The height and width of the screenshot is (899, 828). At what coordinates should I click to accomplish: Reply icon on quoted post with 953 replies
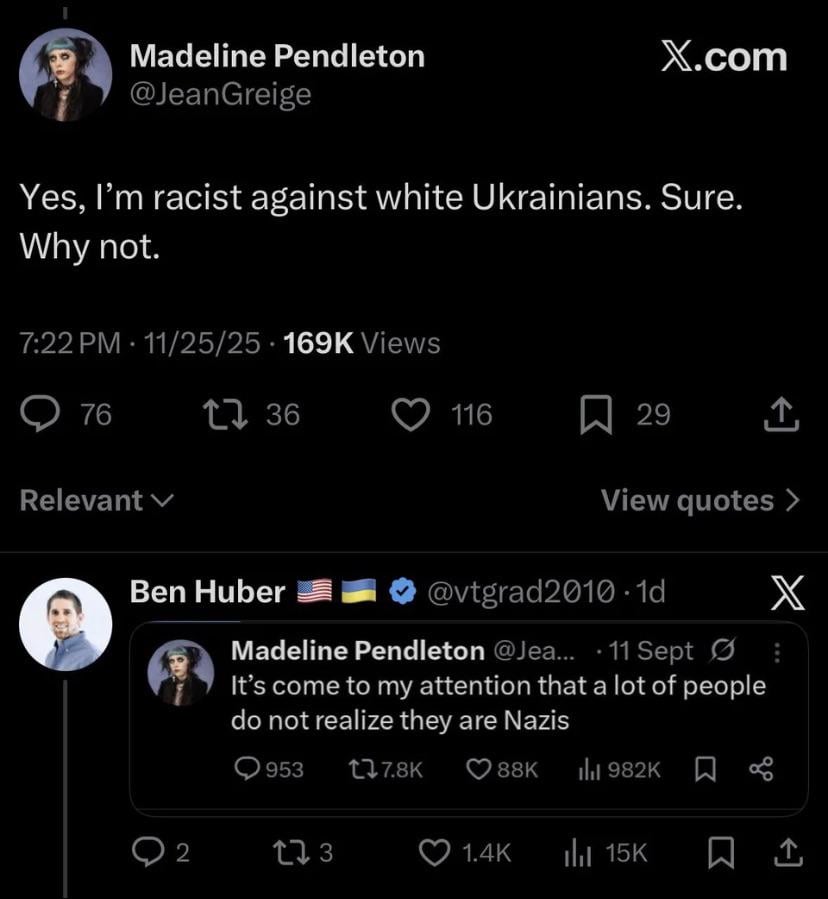click(246, 769)
